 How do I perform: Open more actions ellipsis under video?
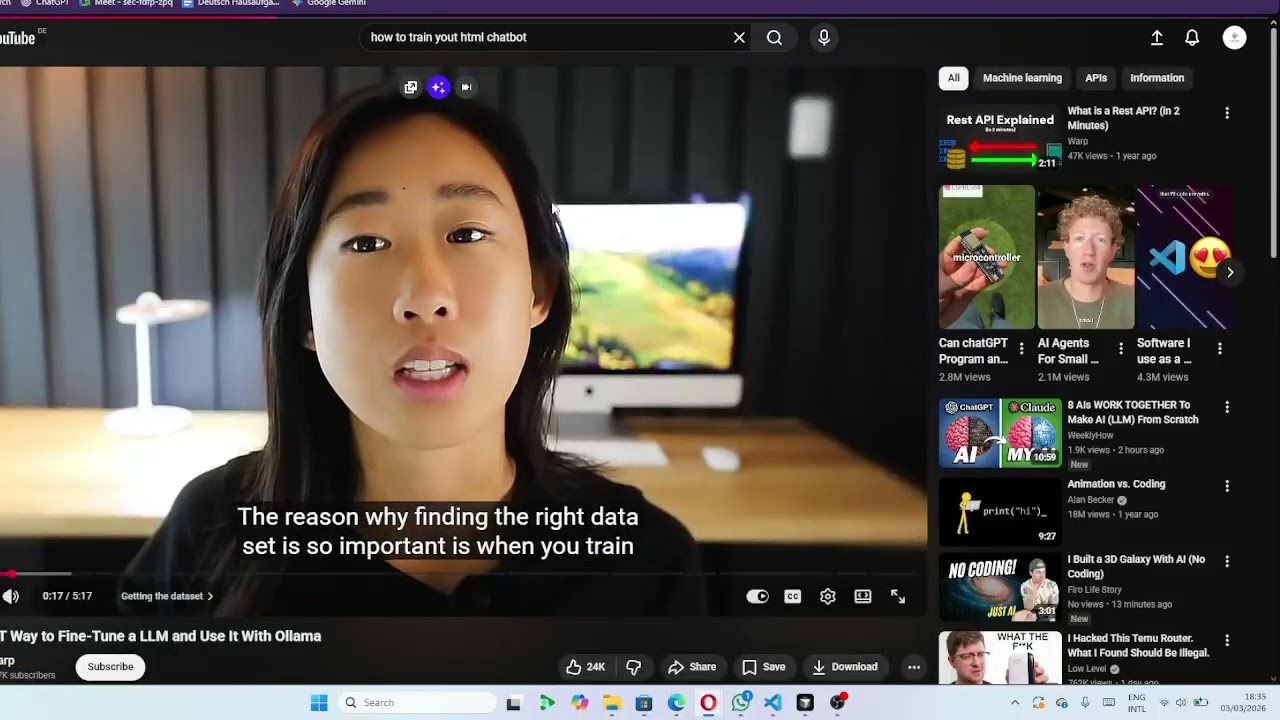[914, 667]
